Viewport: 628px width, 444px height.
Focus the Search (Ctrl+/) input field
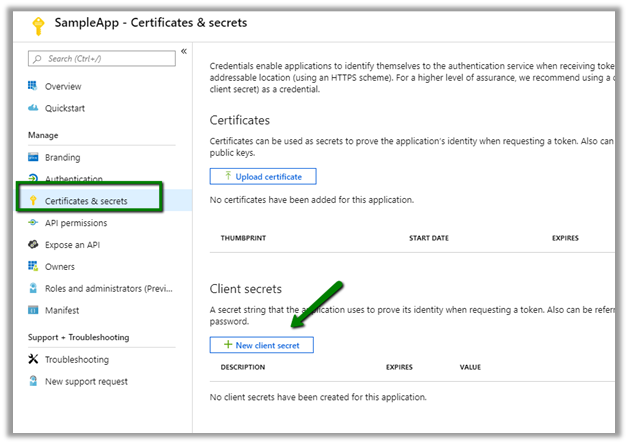point(100,59)
